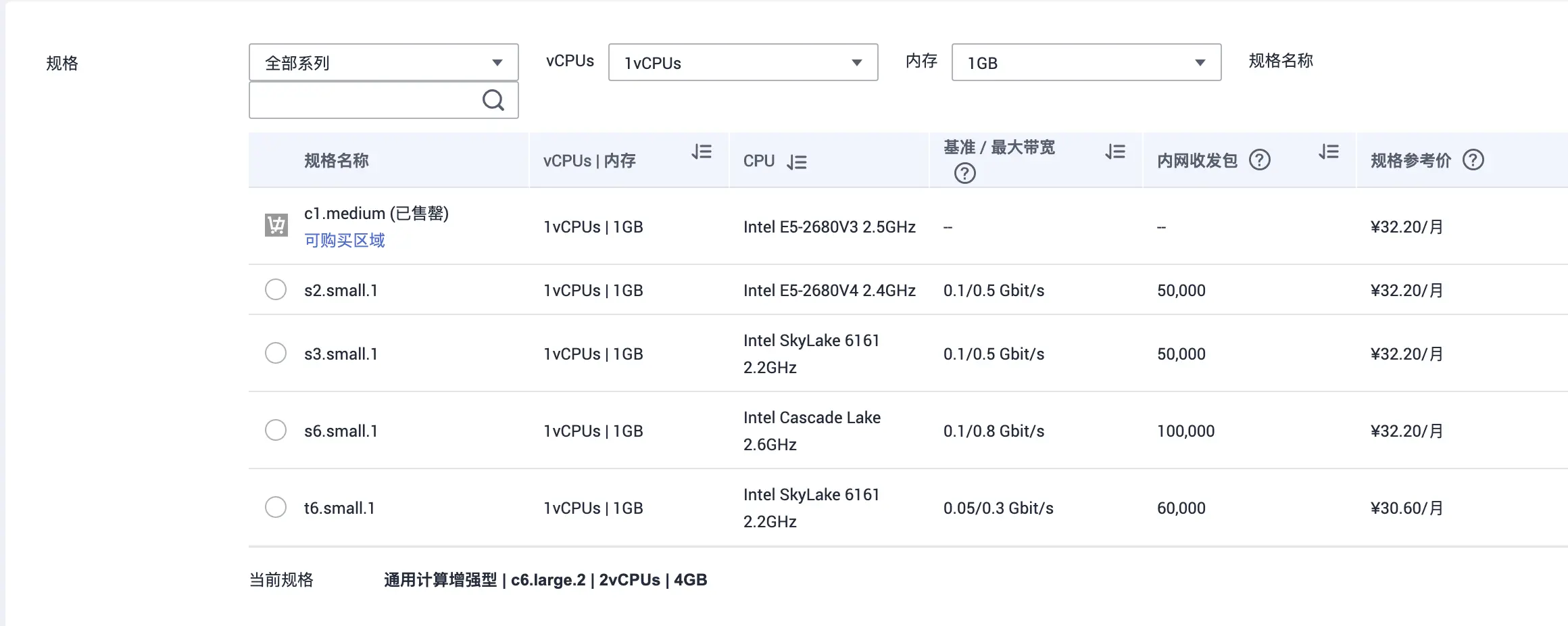Select the s6.small.1 flavor radio
This screenshot has height=626, width=1568.
pyautogui.click(x=276, y=431)
